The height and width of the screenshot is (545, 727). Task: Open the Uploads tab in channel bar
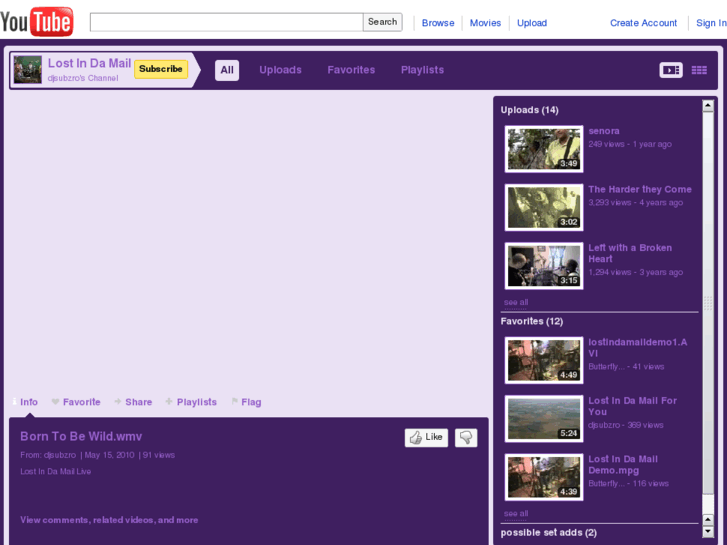click(280, 70)
